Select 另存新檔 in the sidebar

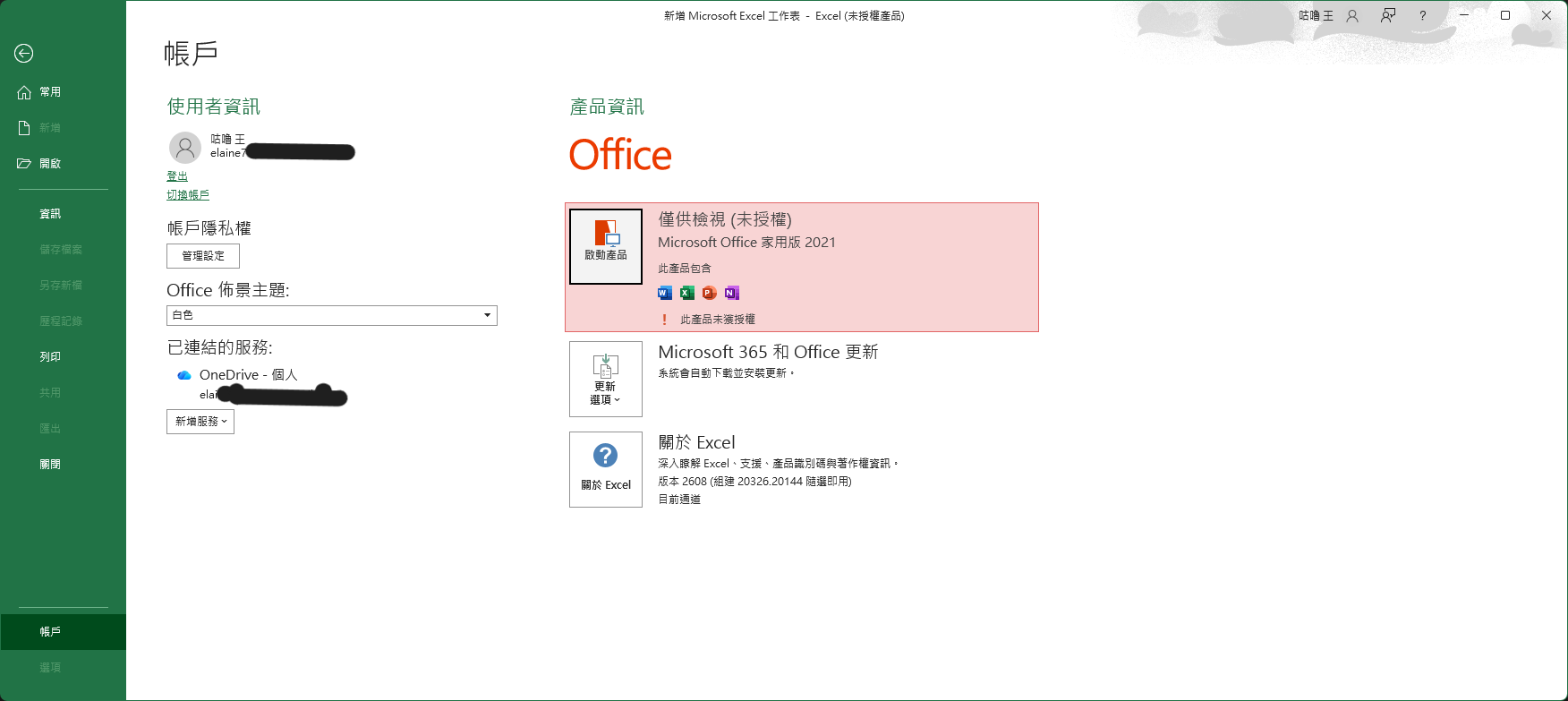pyautogui.click(x=63, y=286)
